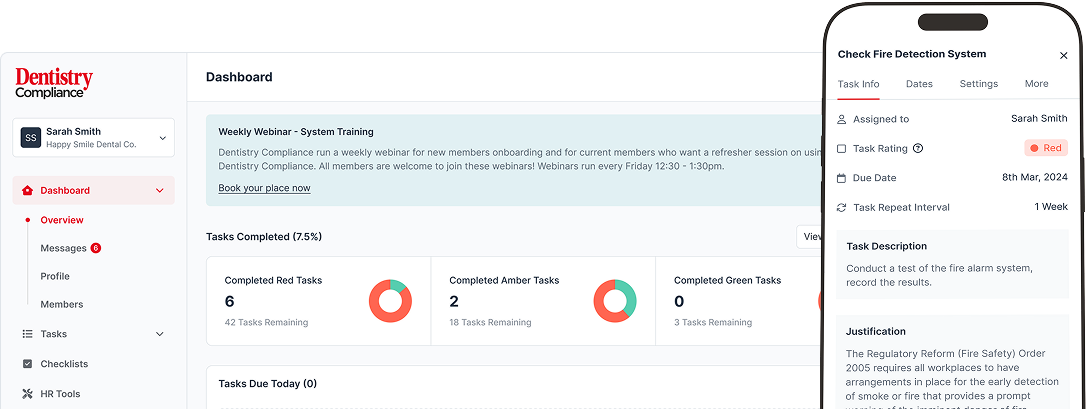This screenshot has height=409, width=1088.
Task: Click the Sarah Smith assignee value
Action: point(1039,119)
